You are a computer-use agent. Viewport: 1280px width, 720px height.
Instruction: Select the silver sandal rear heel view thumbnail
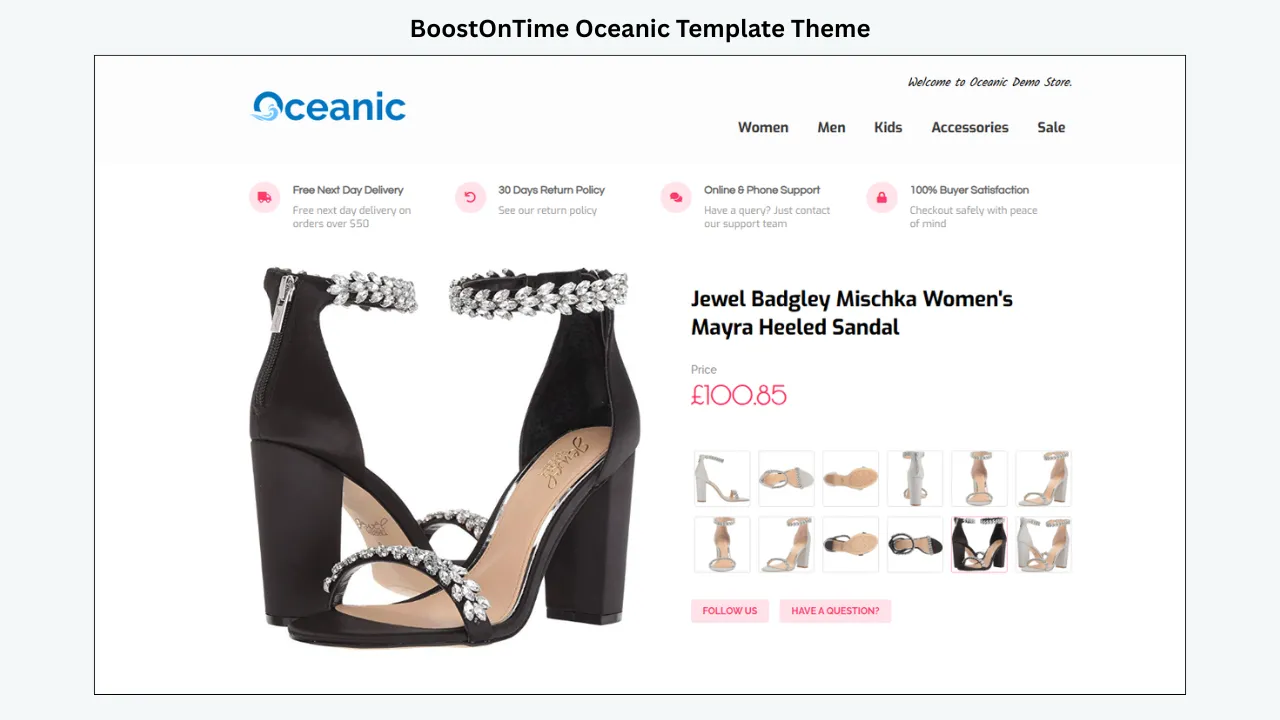click(x=915, y=479)
